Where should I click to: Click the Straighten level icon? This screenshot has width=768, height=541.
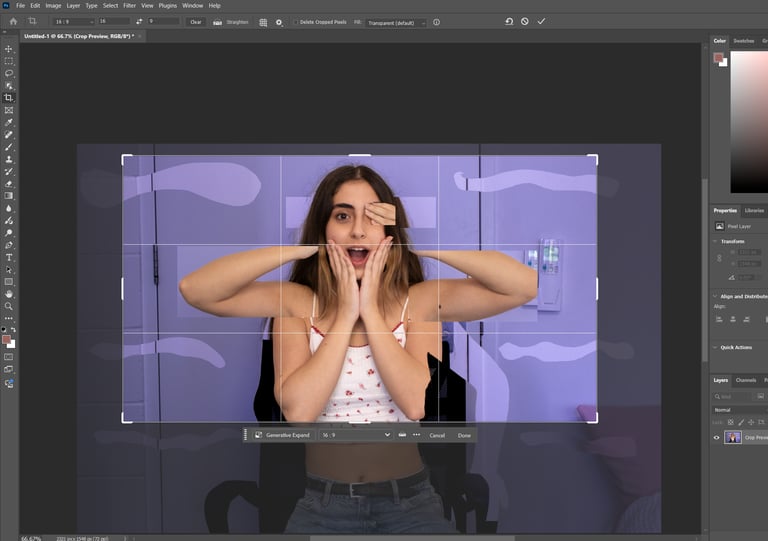(217, 21)
